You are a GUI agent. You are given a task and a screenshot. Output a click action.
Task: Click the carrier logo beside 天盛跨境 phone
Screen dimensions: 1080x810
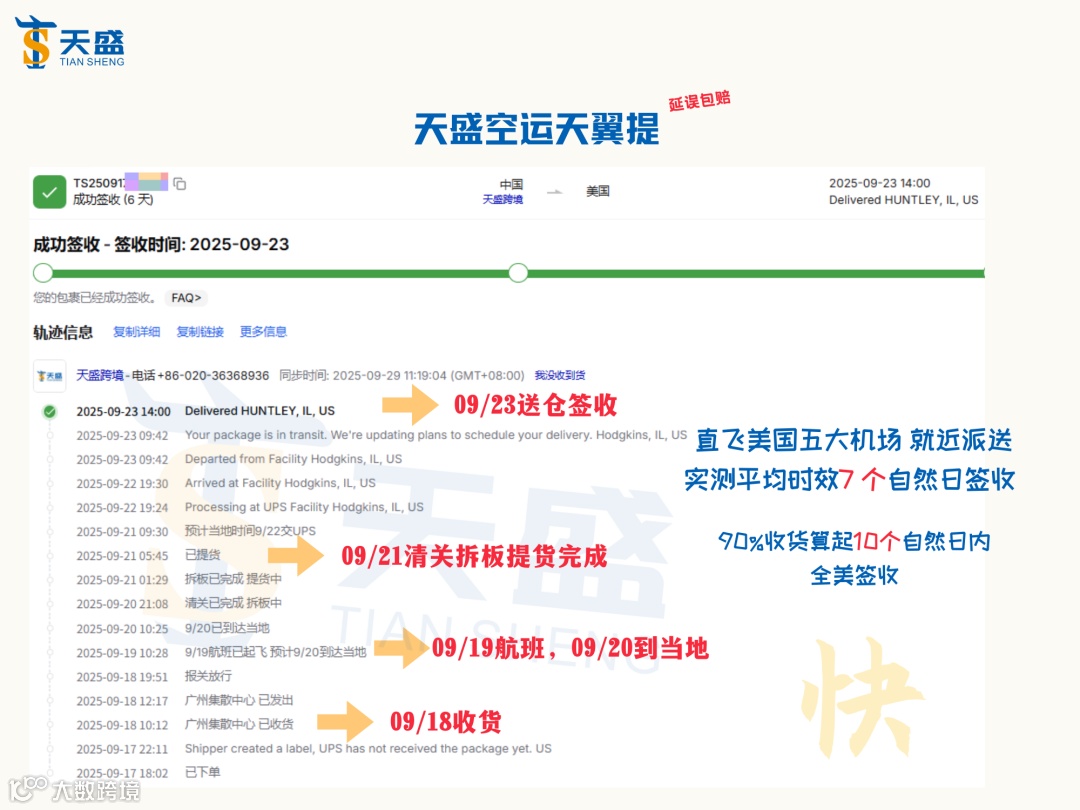tap(50, 376)
